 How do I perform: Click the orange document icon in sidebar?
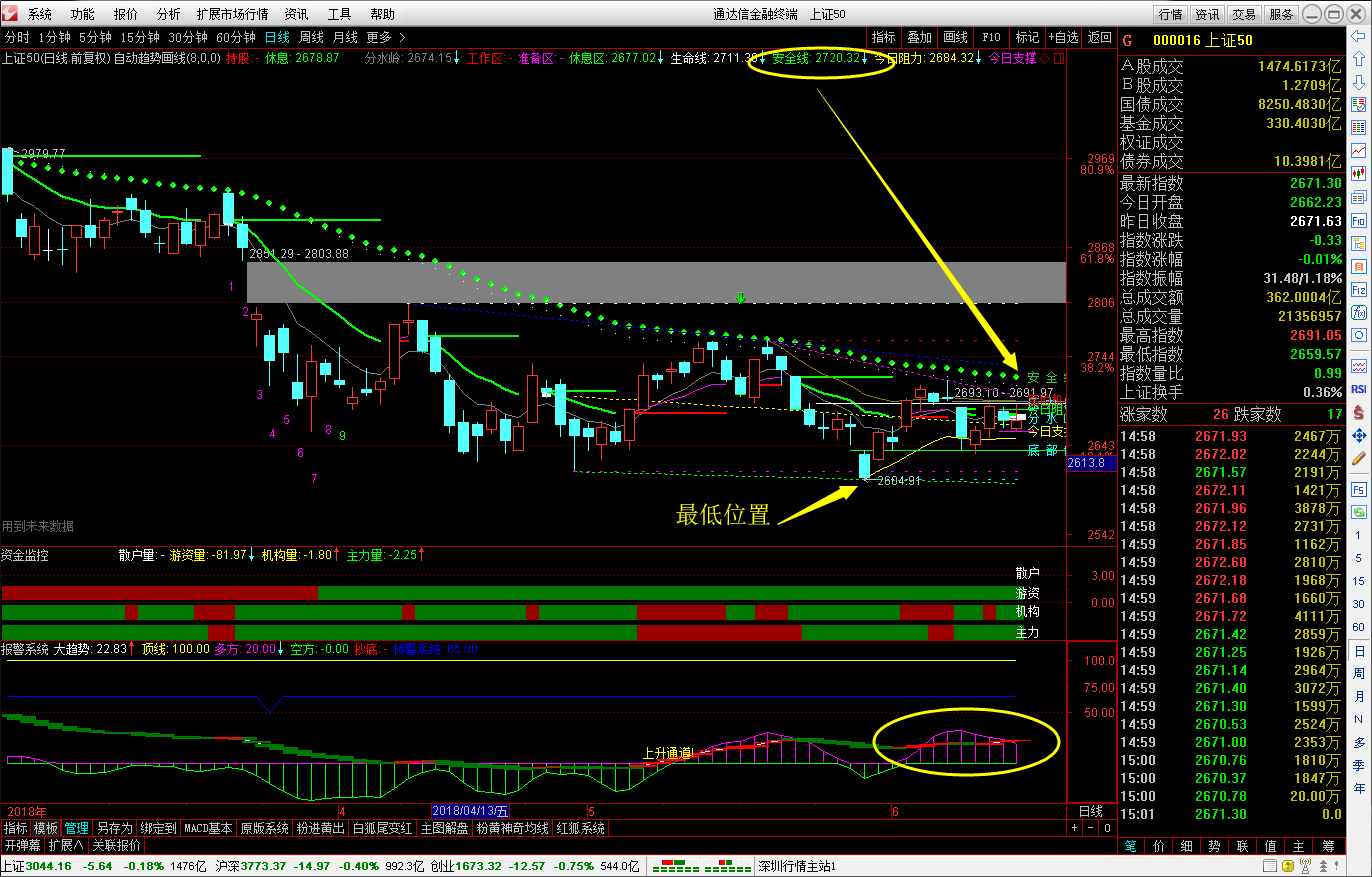1359,266
